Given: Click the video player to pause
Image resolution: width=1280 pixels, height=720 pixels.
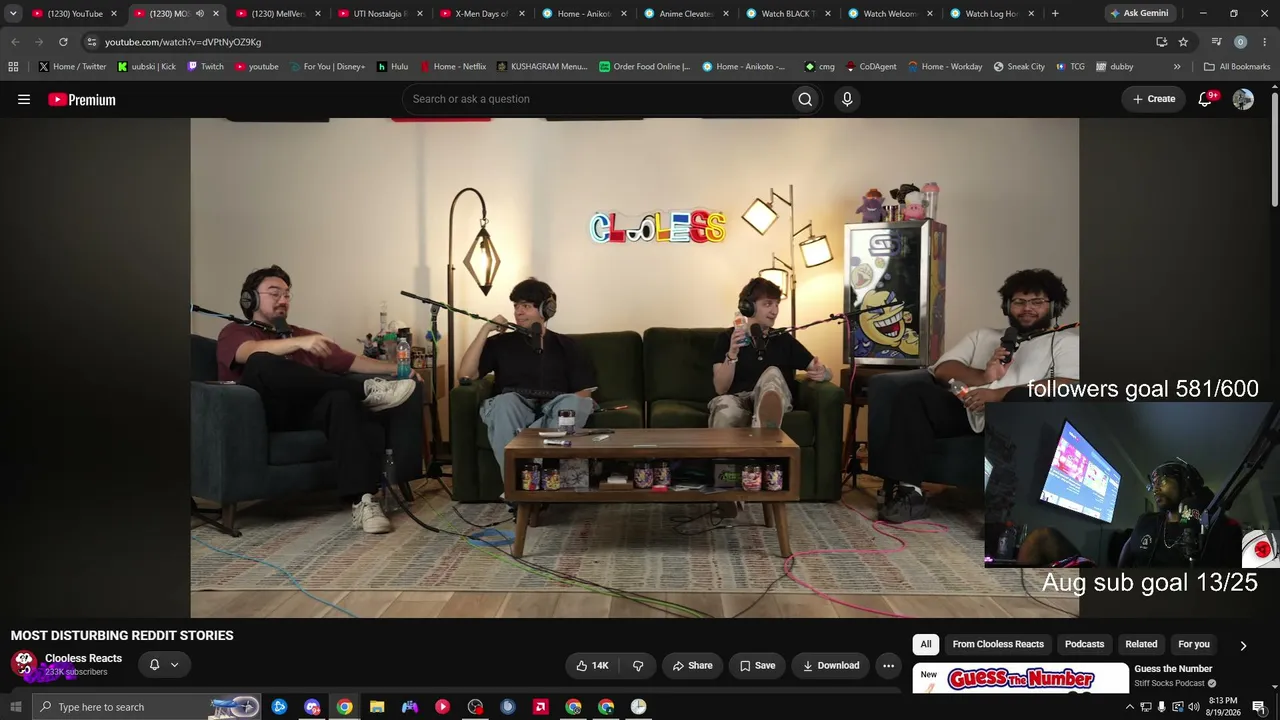Looking at the screenshot, I should click(634, 368).
